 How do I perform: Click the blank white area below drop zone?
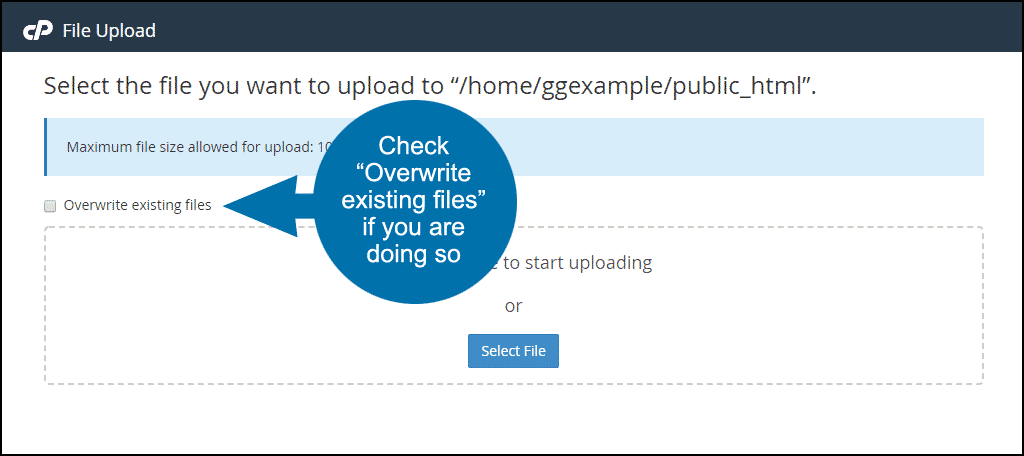coord(513,418)
